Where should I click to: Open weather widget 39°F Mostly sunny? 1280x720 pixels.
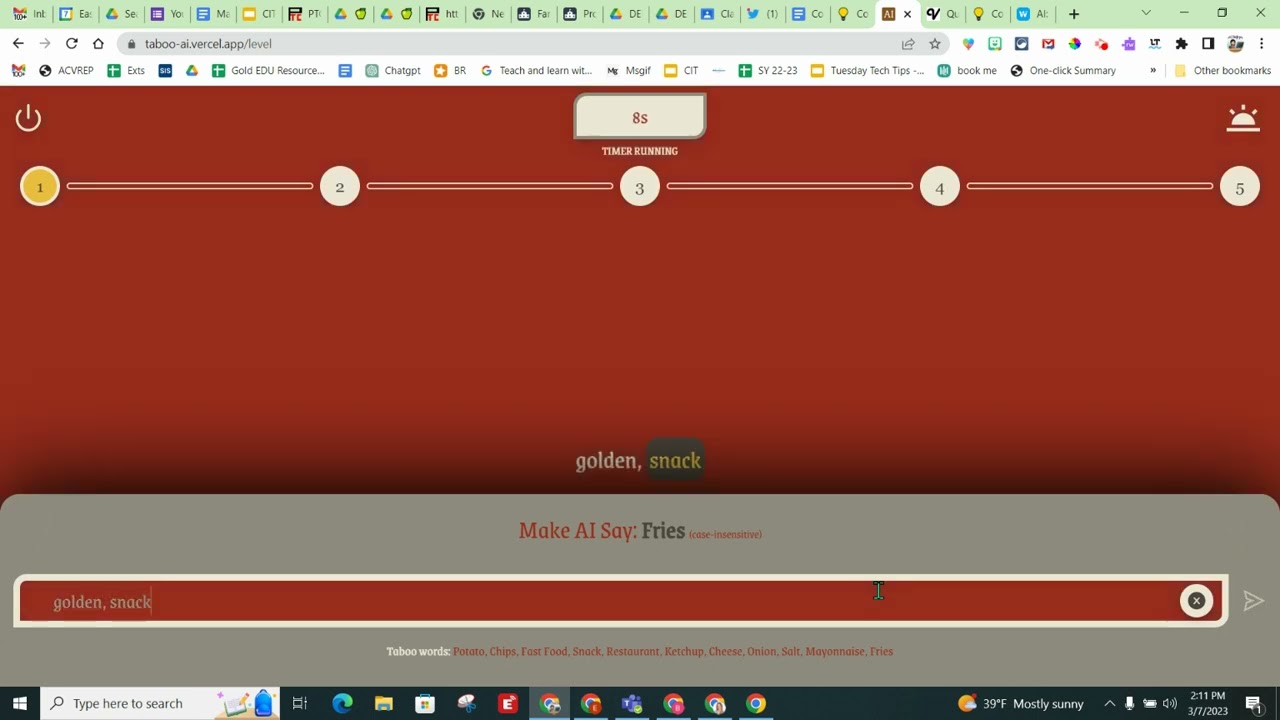pyautogui.click(x=1020, y=703)
